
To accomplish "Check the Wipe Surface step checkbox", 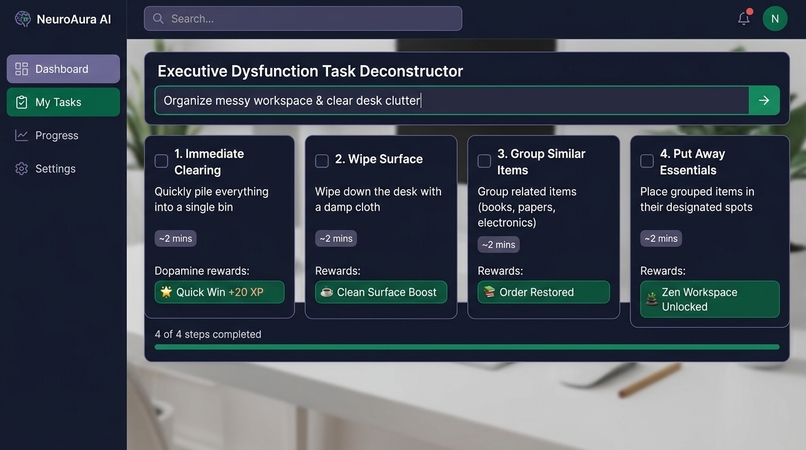I will [322, 161].
